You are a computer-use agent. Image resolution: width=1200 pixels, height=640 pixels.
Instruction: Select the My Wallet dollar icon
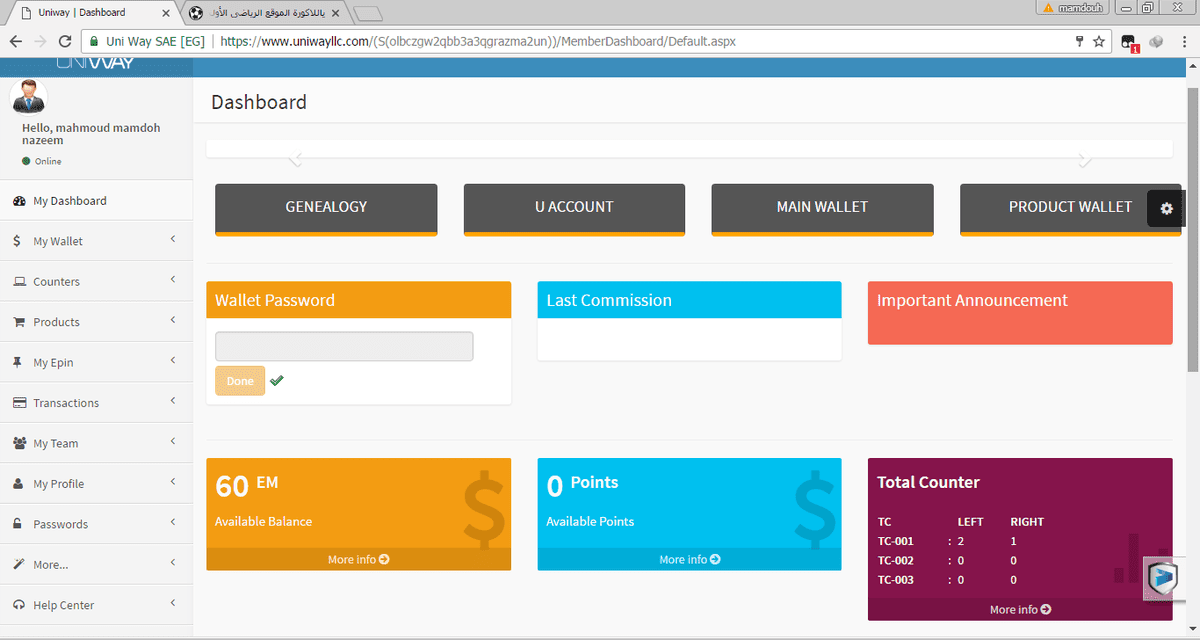[16, 240]
